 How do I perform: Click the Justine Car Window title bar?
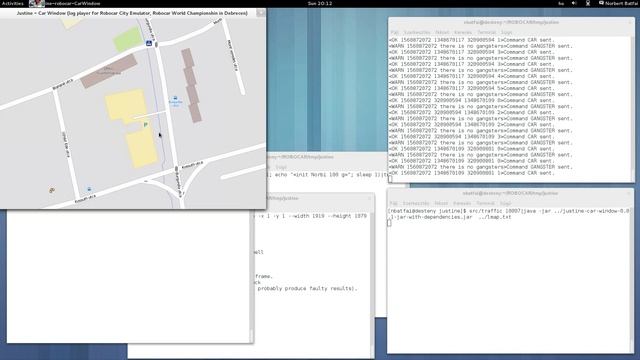pos(132,13)
